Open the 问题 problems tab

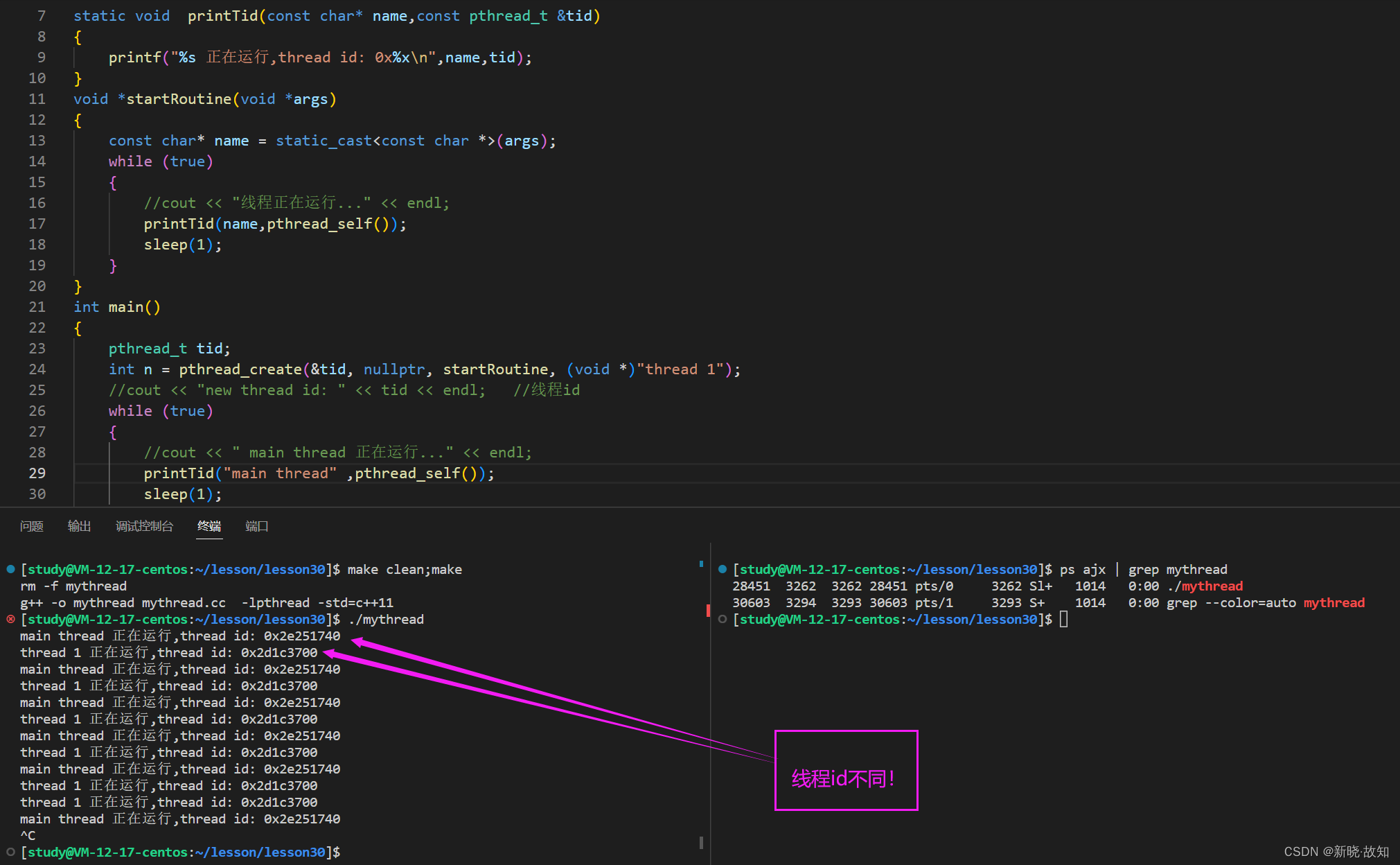coord(32,526)
